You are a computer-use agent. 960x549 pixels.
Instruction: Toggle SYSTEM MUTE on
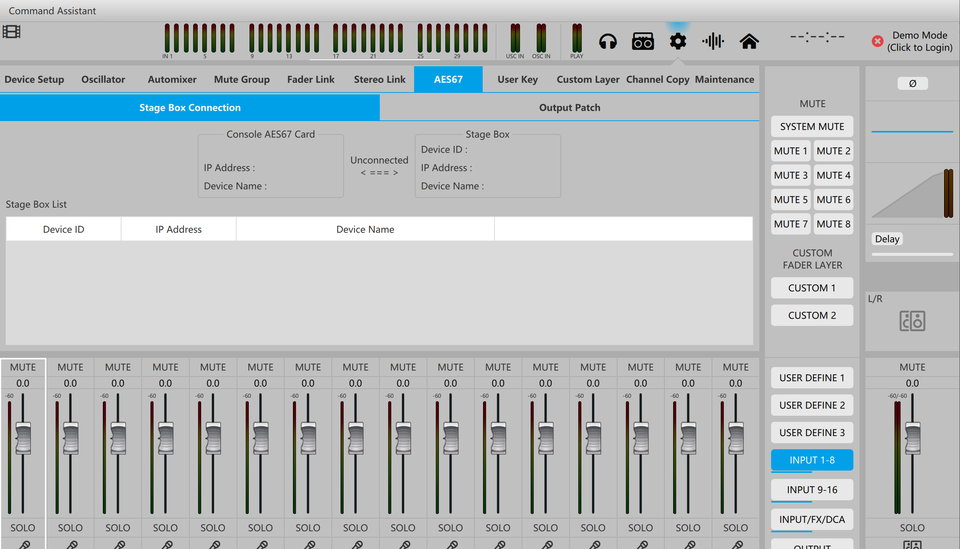pos(812,127)
